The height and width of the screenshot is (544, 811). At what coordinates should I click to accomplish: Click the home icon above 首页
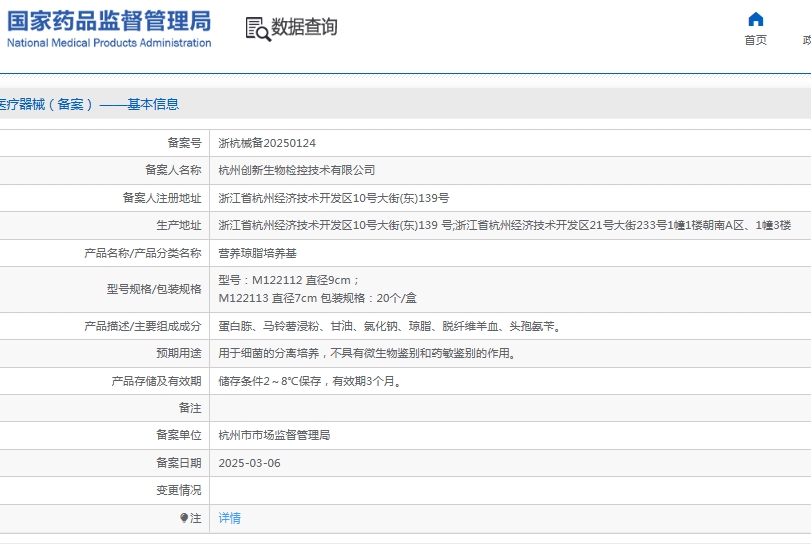point(756,19)
